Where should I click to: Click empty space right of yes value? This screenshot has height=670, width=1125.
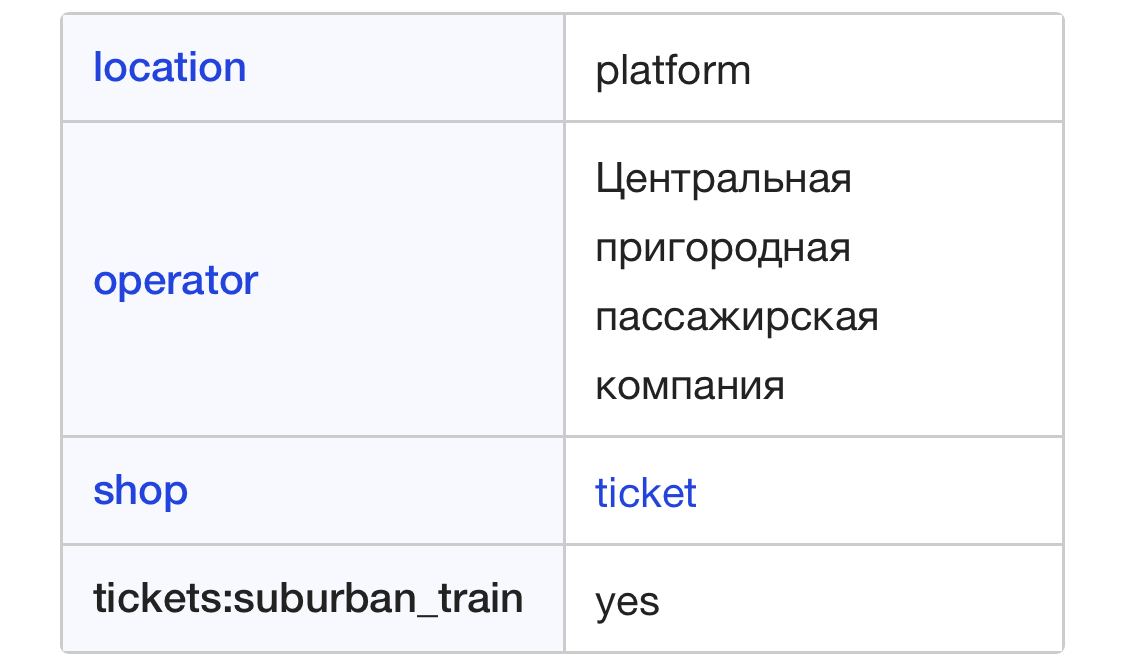pos(861,600)
